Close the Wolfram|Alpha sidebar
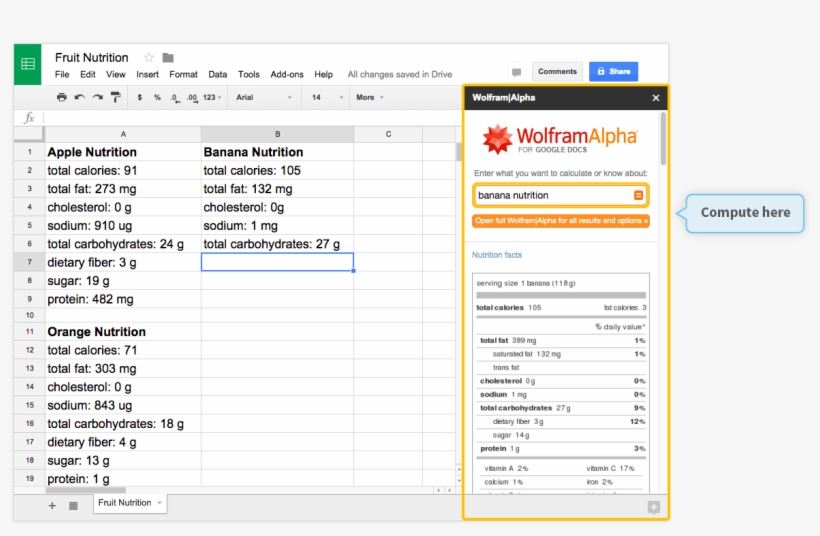820x536 pixels. coord(656,98)
